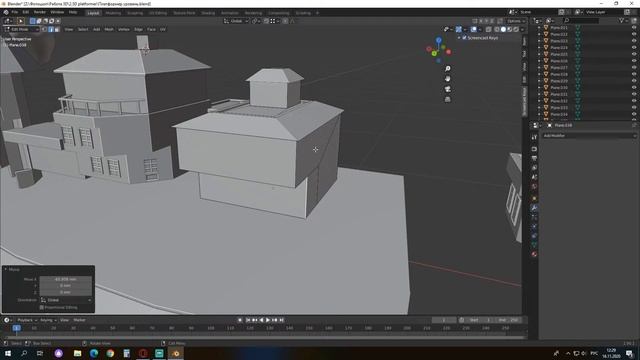
Task: Open Output properties tab icon
Action: pyautogui.click(x=534, y=158)
